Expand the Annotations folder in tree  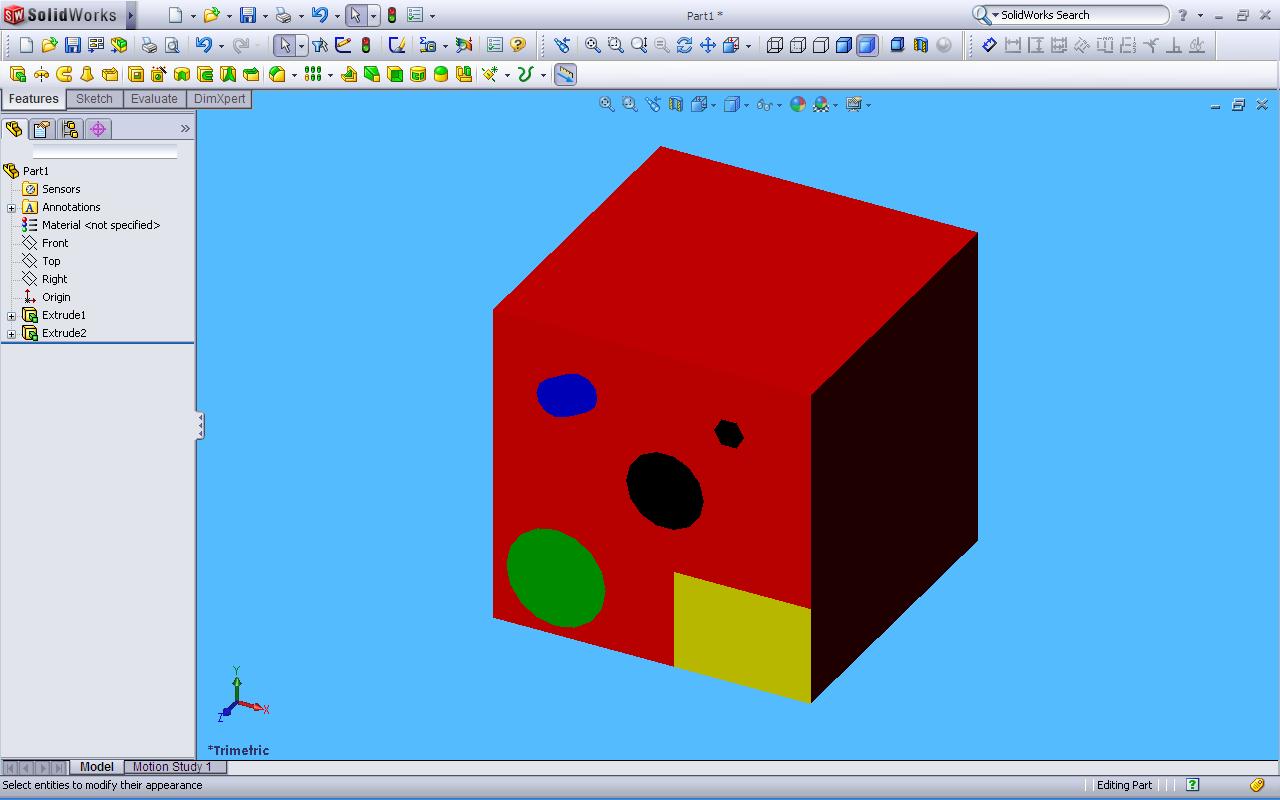(x=12, y=208)
